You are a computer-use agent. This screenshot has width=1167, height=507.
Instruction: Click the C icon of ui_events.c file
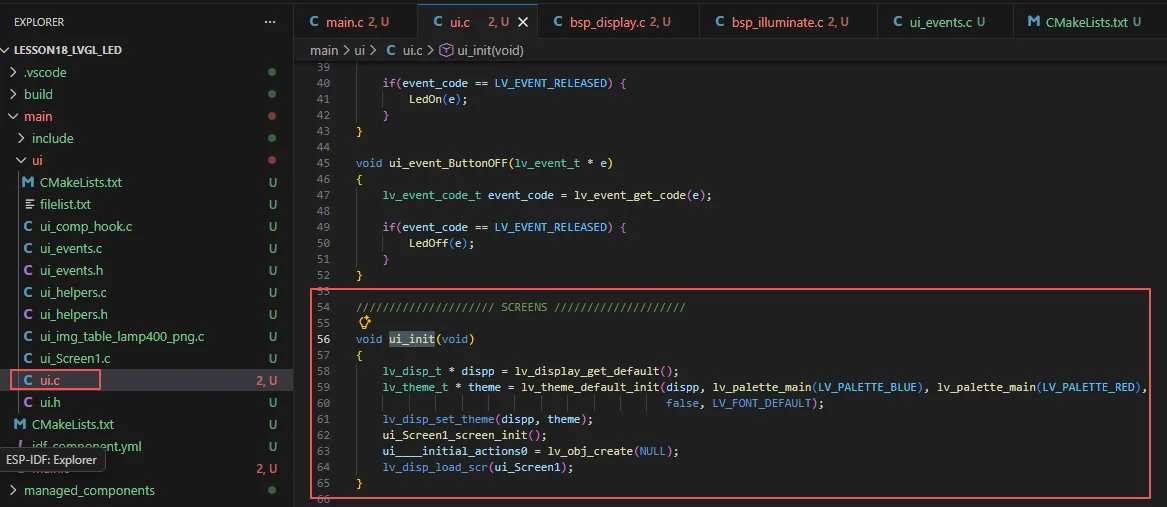coord(29,248)
